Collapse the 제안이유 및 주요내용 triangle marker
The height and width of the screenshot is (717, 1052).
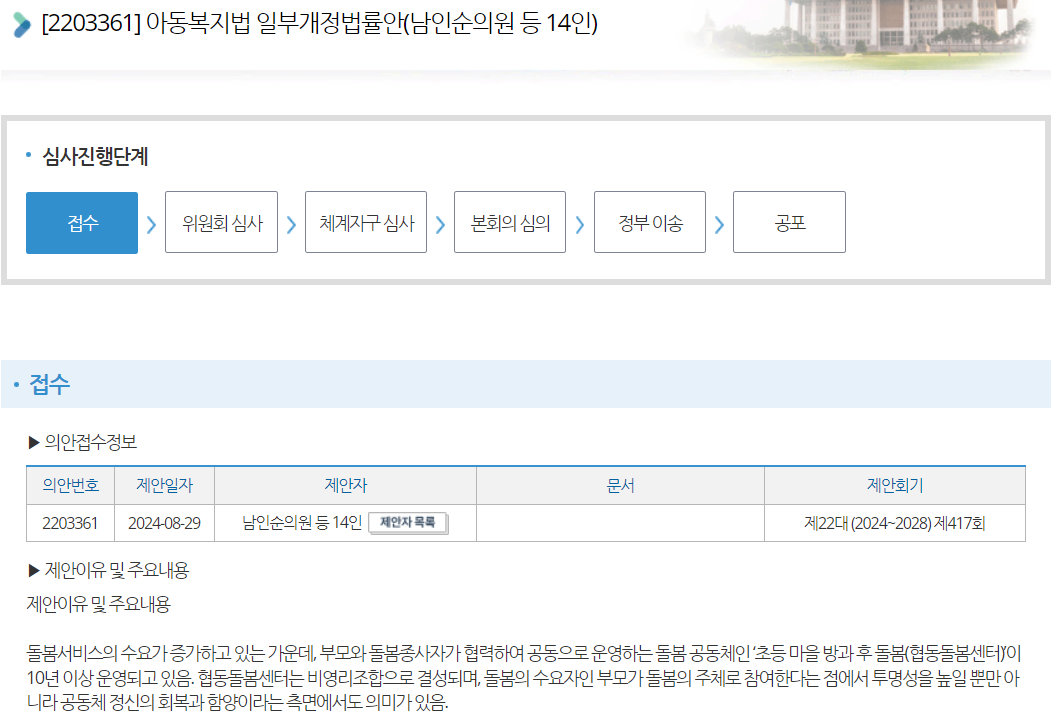pos(34,571)
